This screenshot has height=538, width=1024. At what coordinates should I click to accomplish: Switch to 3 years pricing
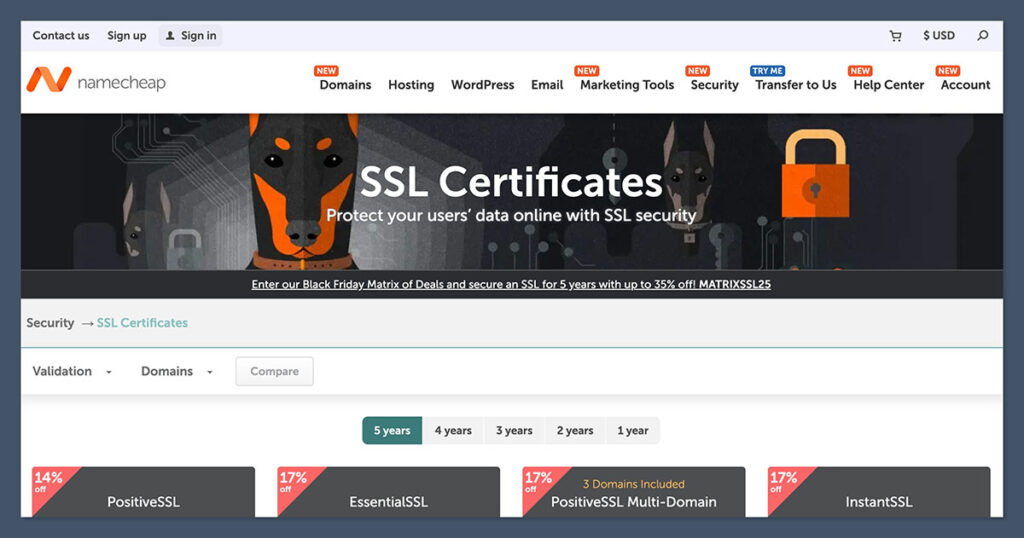pos(514,431)
